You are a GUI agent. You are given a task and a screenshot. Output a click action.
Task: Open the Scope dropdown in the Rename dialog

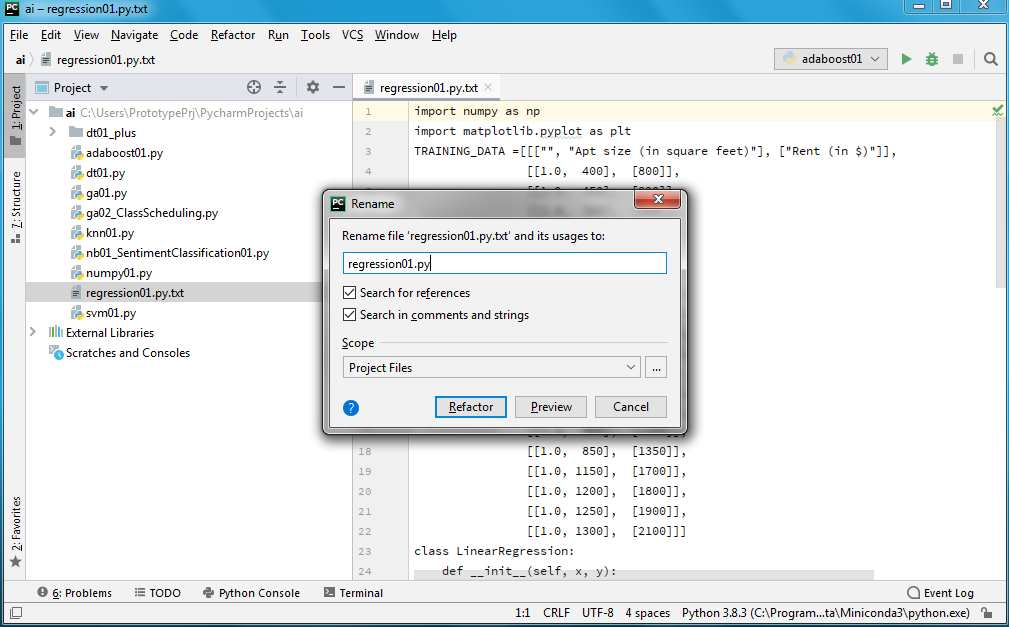tap(631, 367)
